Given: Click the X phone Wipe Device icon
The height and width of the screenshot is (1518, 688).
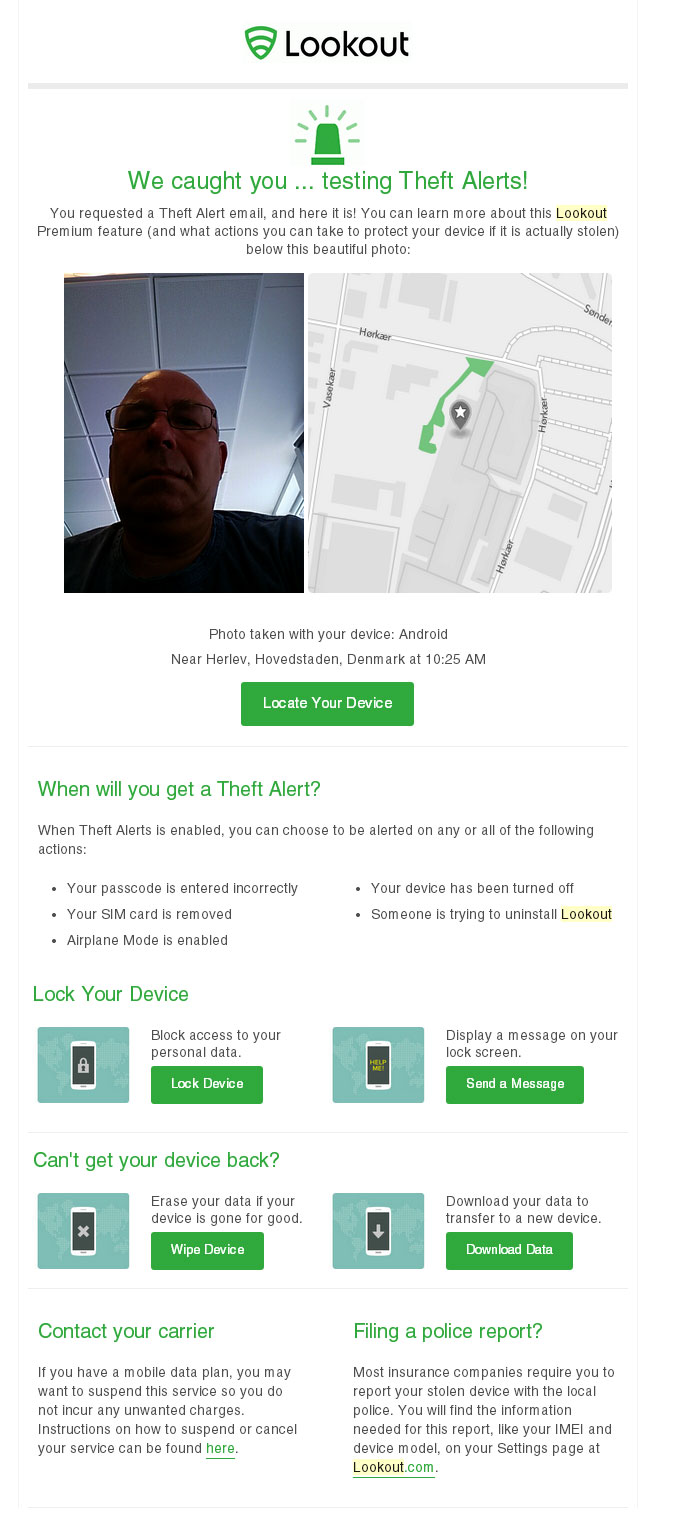Looking at the screenshot, I should (83, 1231).
